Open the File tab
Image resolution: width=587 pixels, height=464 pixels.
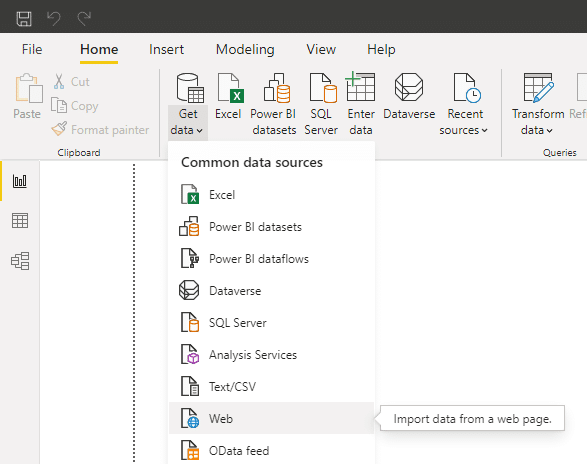(x=32, y=49)
